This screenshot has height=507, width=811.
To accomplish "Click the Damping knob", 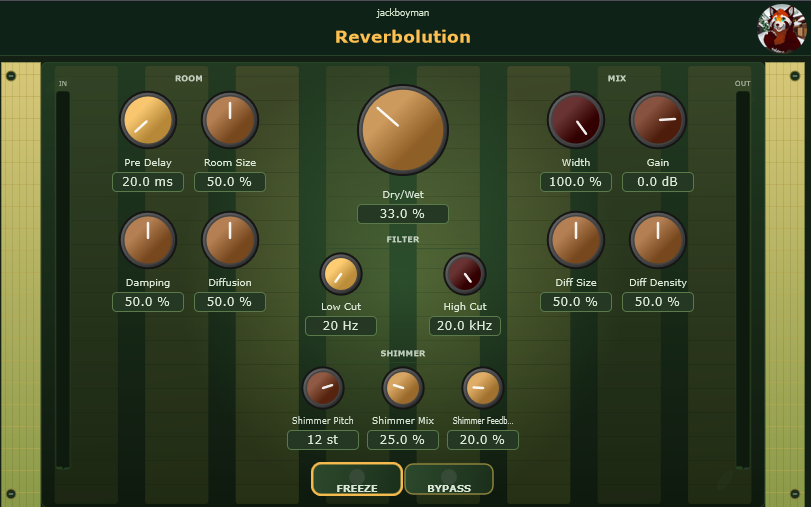I will [x=148, y=240].
